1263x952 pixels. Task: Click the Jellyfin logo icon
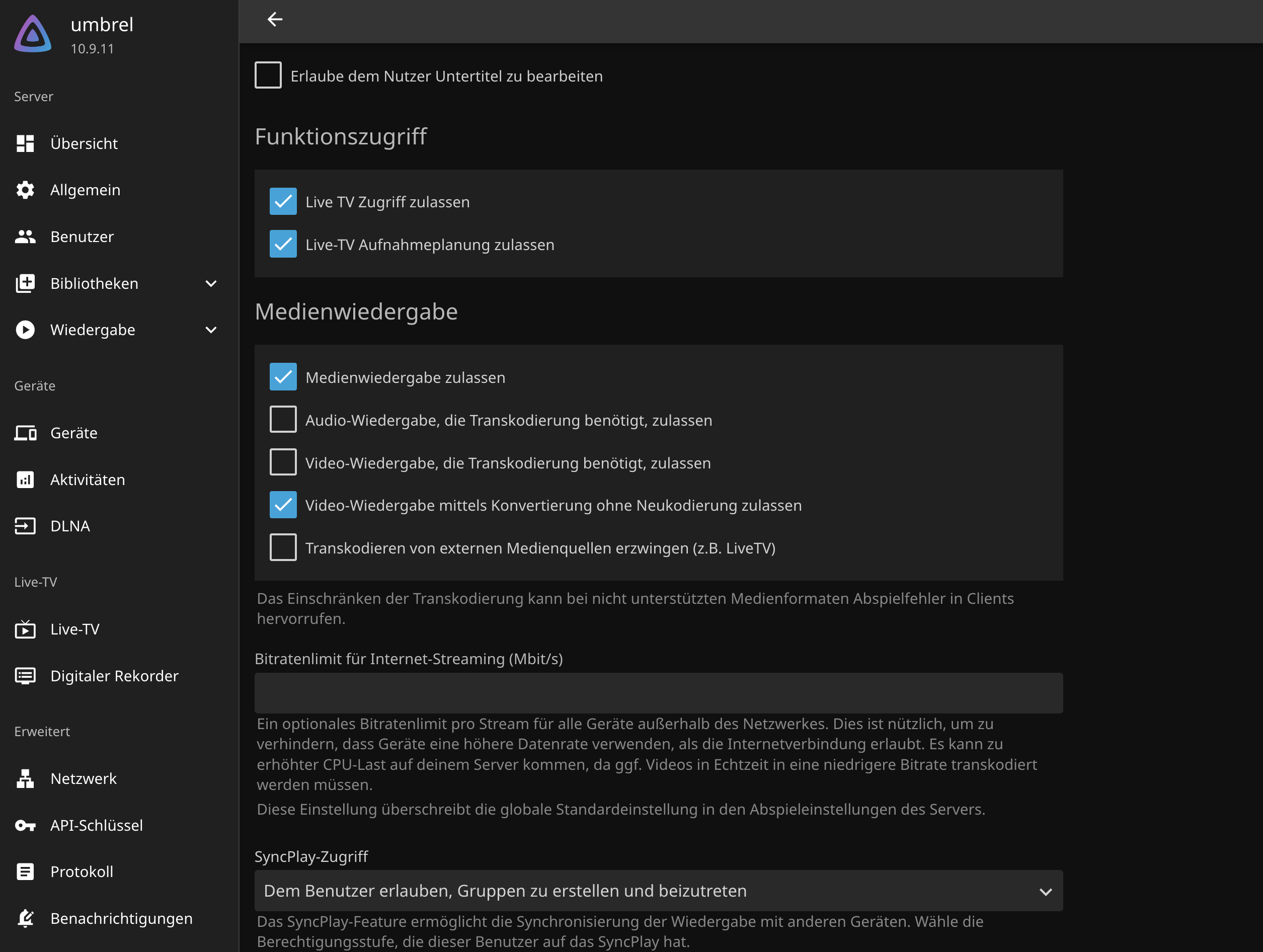(x=33, y=34)
